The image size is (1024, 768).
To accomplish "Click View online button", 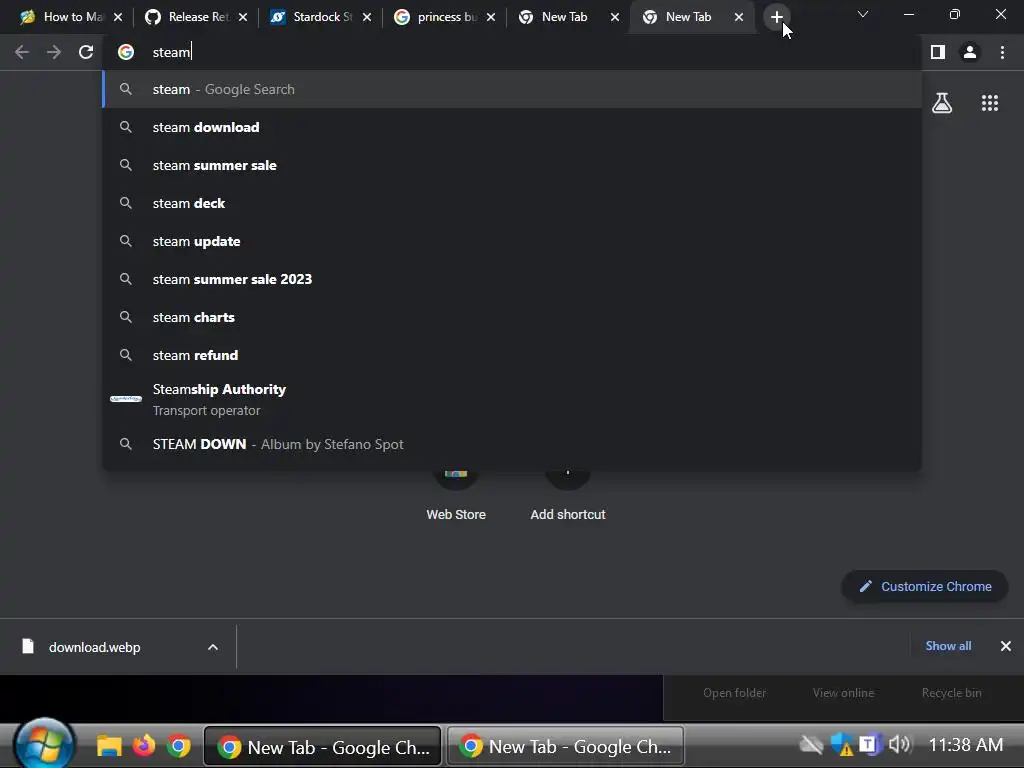I will pos(843,693).
